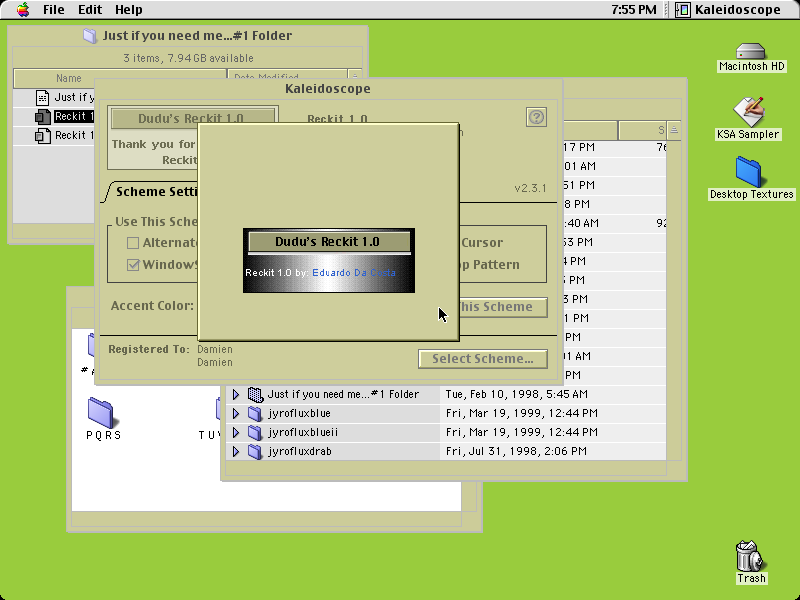Click the Accent Color label

click(152, 306)
